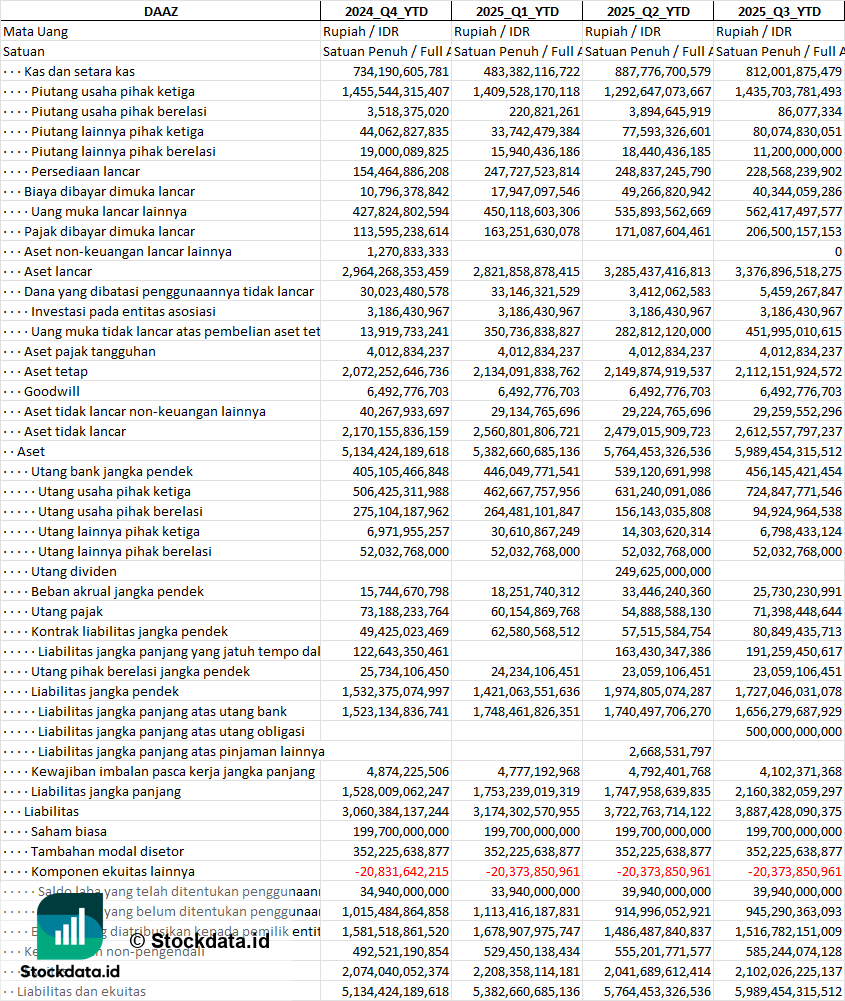Click red value -20,831,642,215

click(403, 871)
